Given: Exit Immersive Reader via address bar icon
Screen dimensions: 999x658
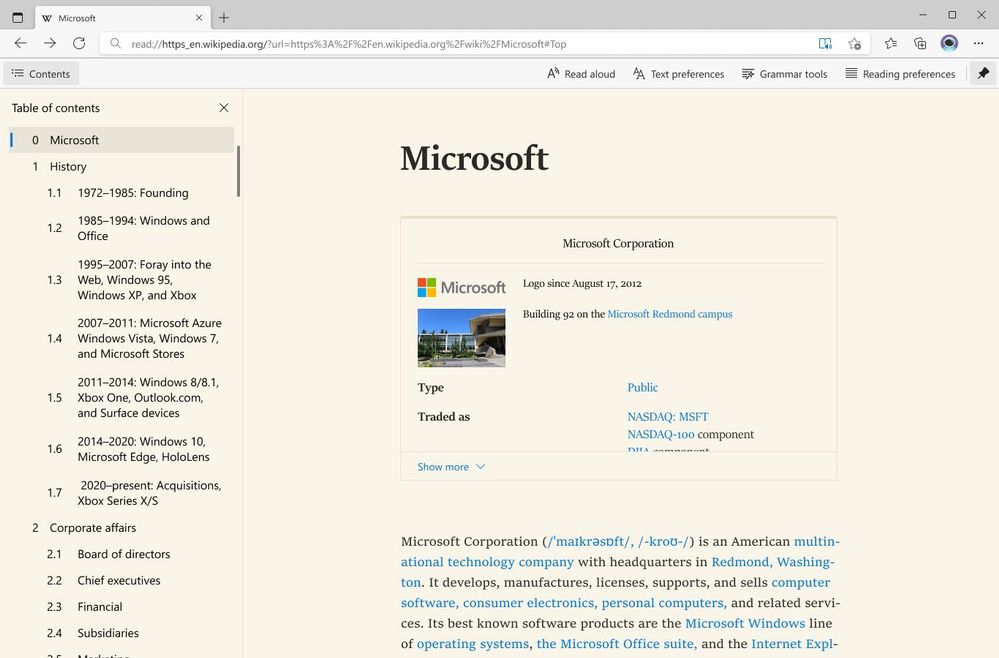Looking at the screenshot, I should (x=825, y=44).
